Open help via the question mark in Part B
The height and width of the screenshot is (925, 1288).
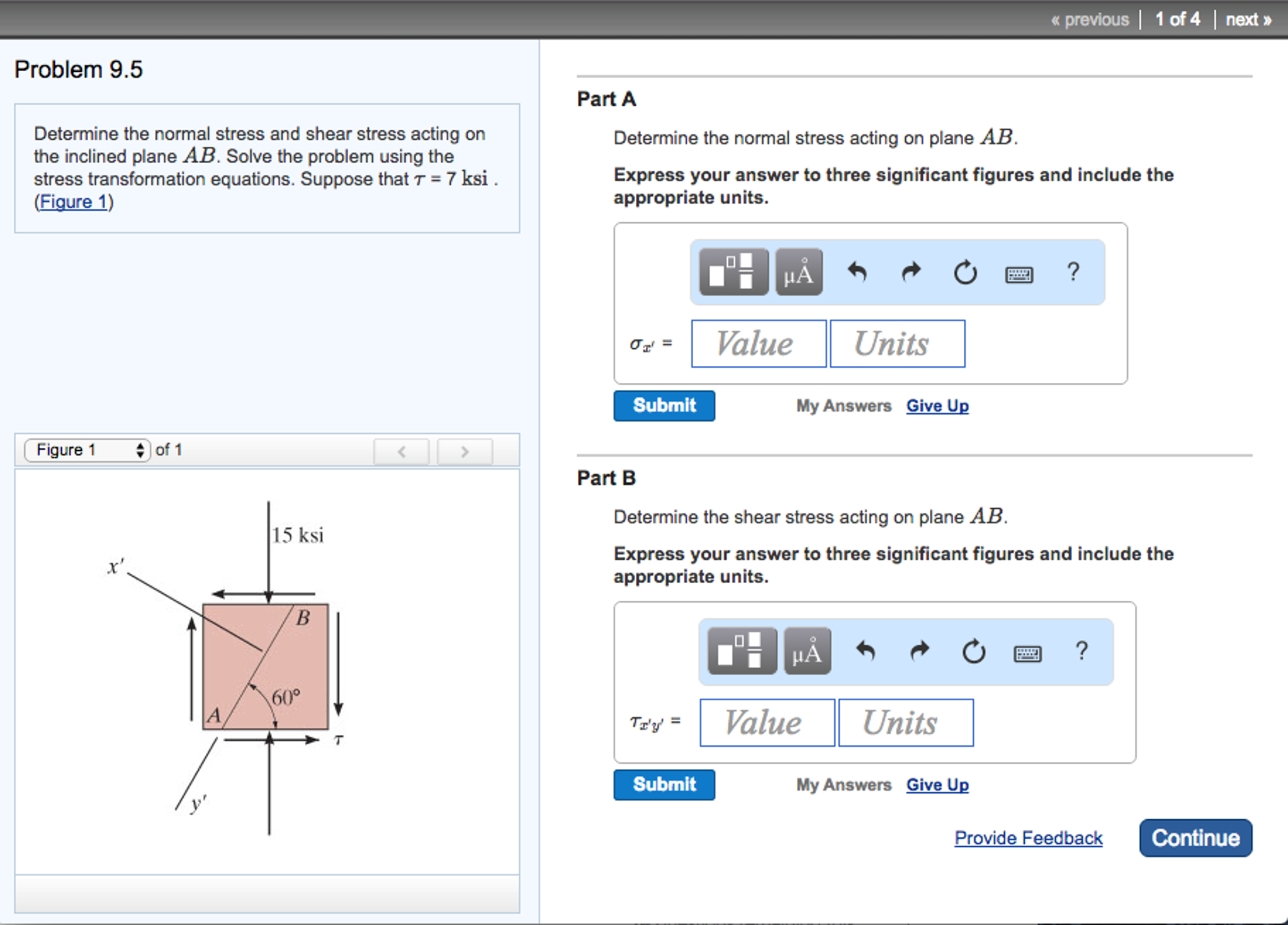[x=1082, y=651]
